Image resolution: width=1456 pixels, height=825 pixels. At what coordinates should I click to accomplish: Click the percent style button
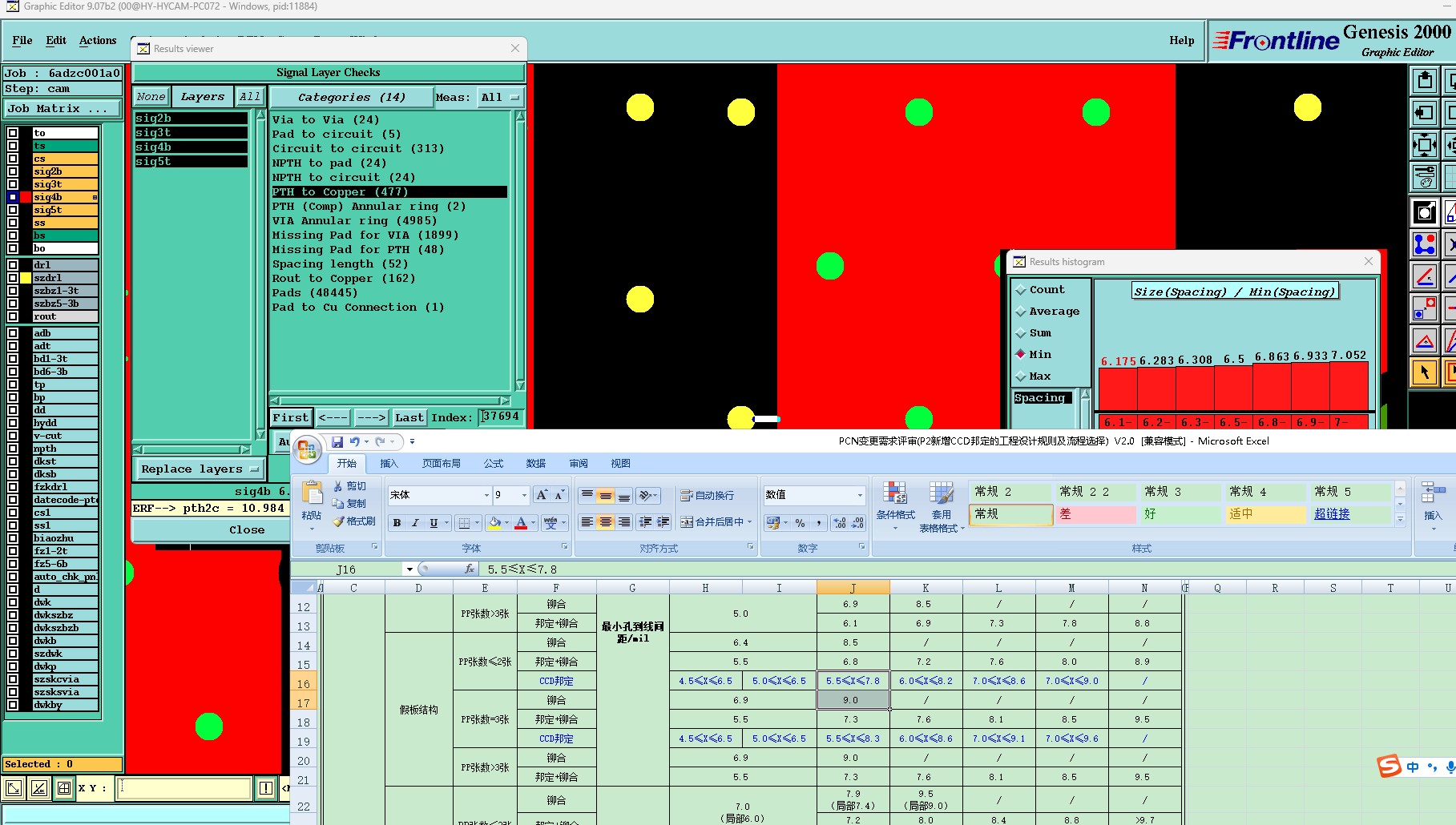pyautogui.click(x=800, y=523)
